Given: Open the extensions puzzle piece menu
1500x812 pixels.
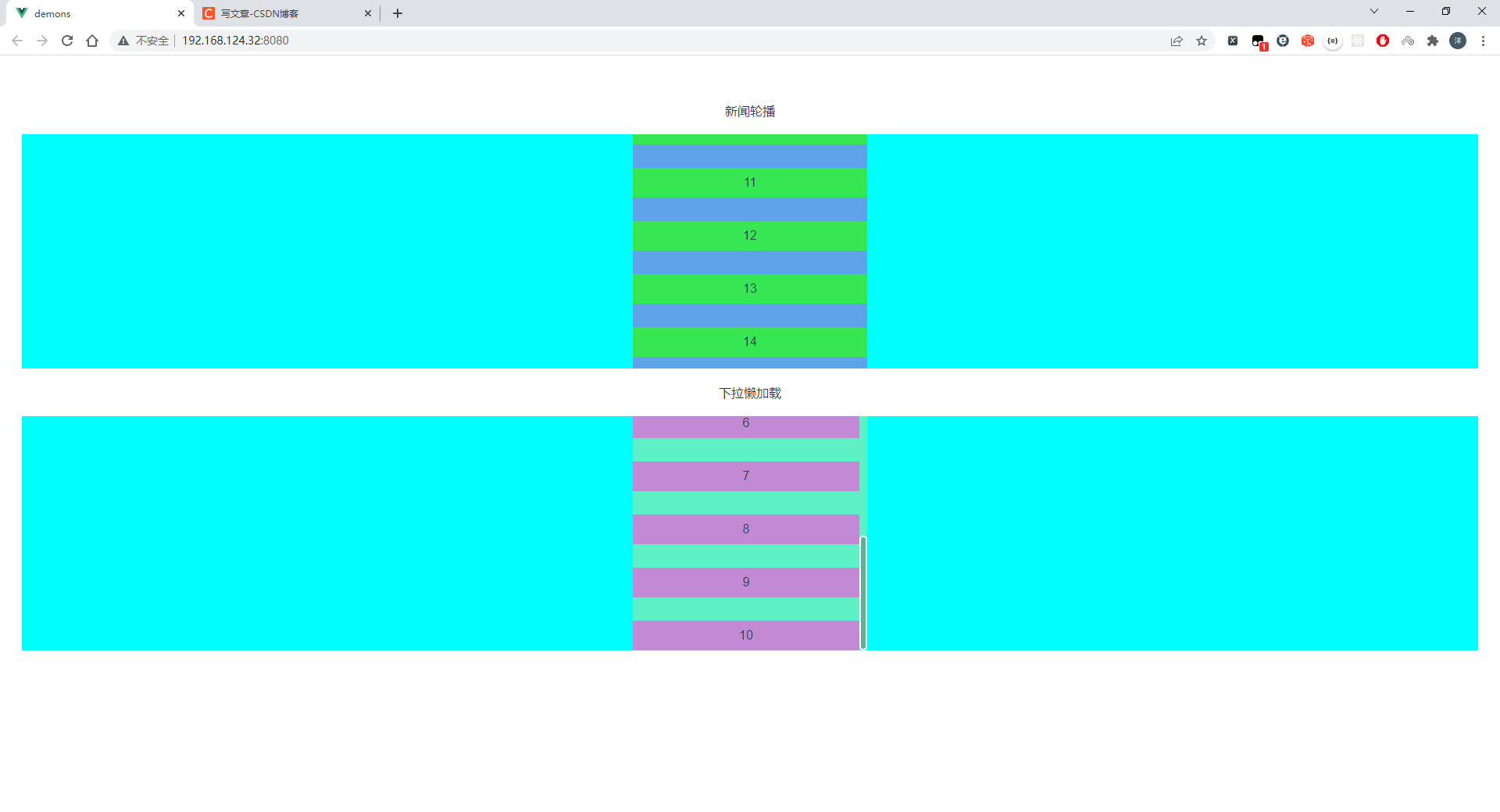Looking at the screenshot, I should [1433, 41].
